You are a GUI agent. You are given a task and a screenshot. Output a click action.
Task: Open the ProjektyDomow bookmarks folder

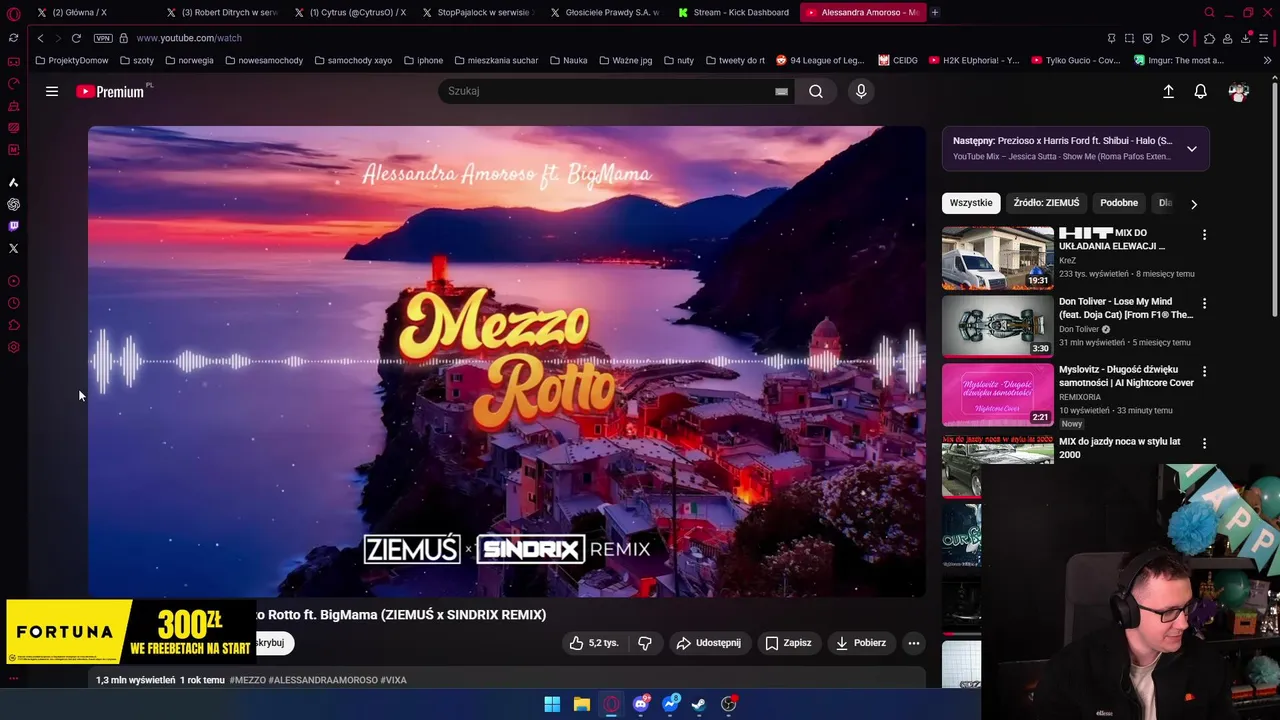(71, 60)
